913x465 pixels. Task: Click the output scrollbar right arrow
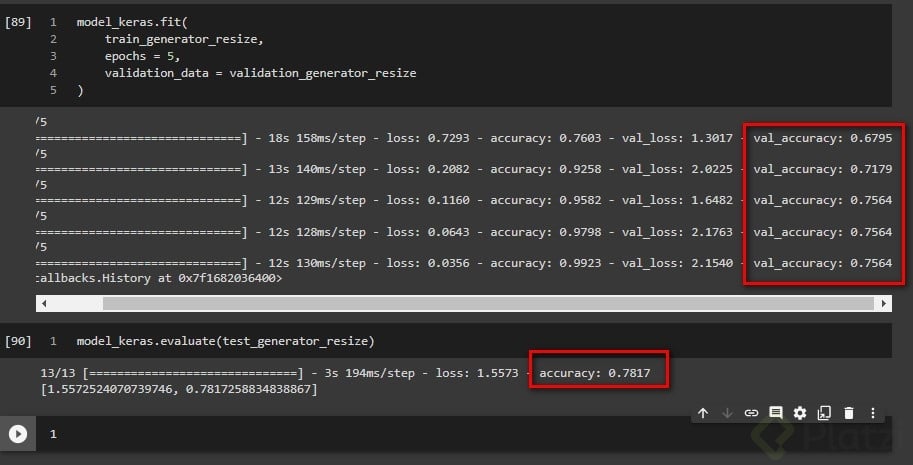tap(884, 303)
